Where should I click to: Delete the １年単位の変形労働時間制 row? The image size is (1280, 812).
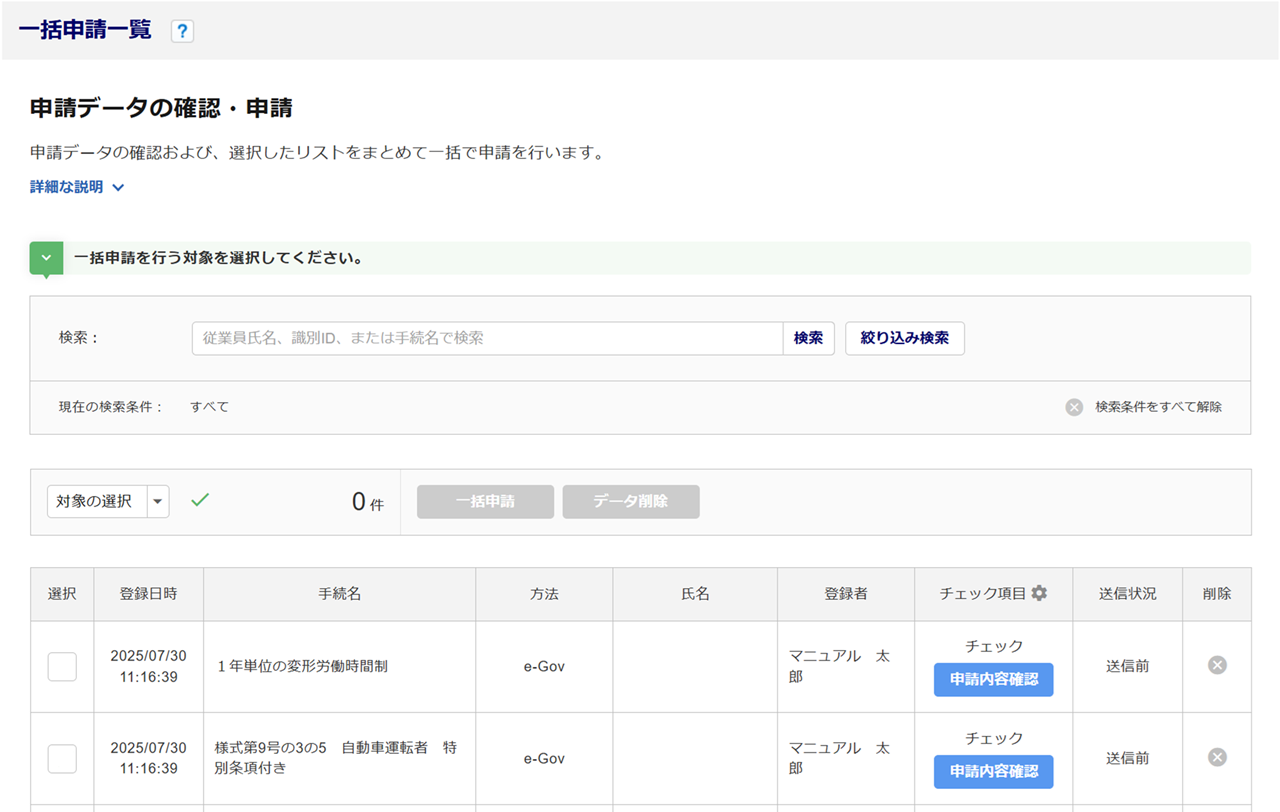1217,665
